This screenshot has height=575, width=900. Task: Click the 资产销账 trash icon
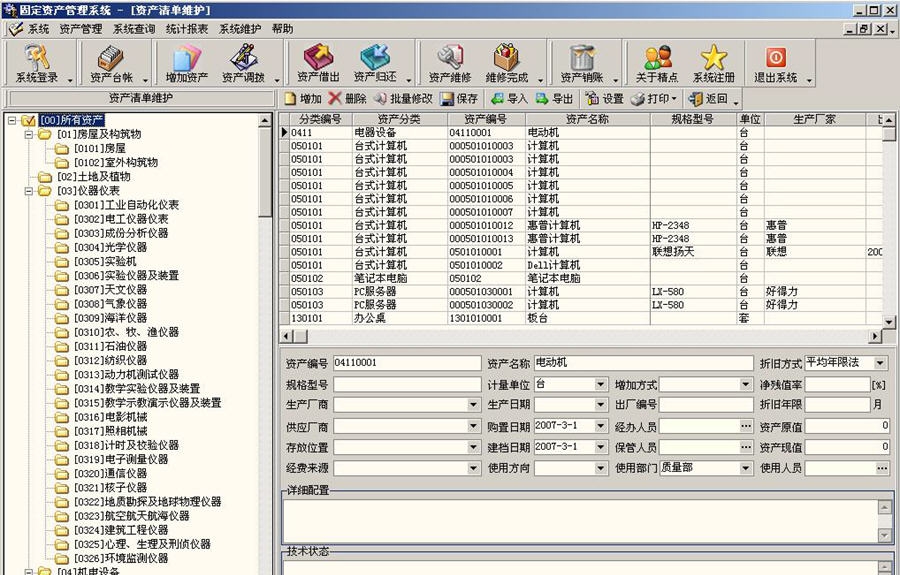582,63
